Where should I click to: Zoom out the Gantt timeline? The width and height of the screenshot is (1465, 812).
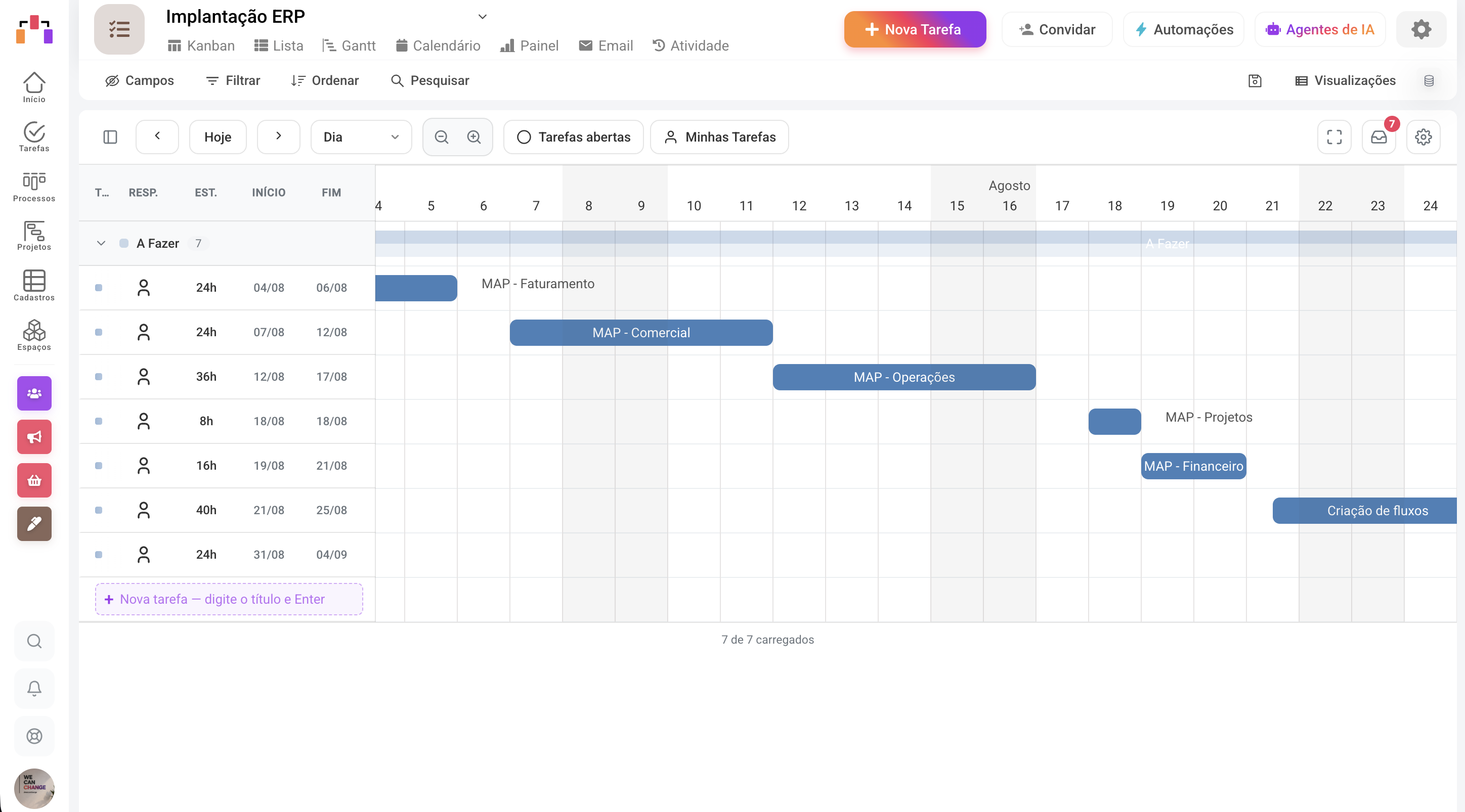tap(441, 137)
